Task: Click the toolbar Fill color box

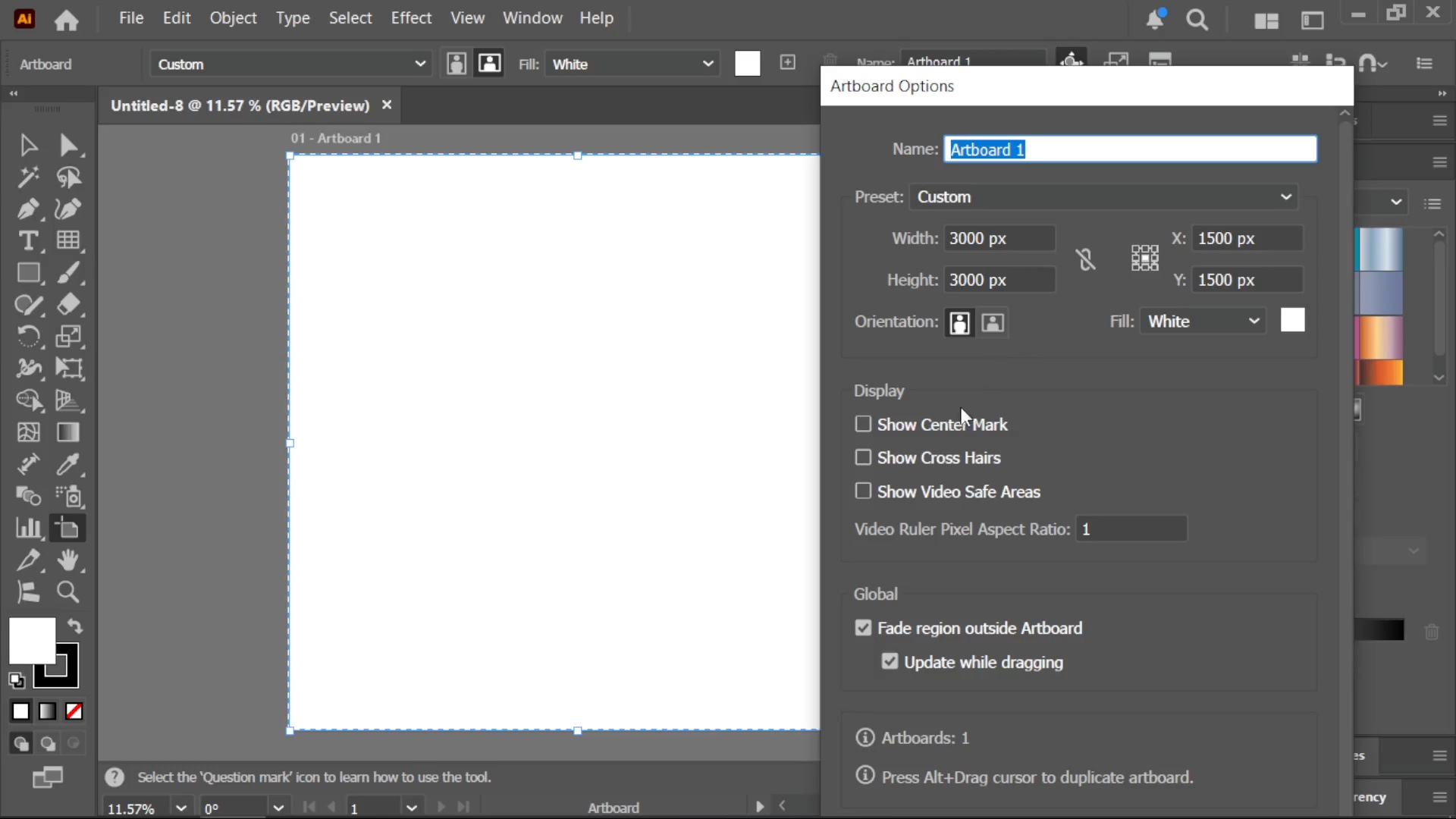Action: [32, 641]
